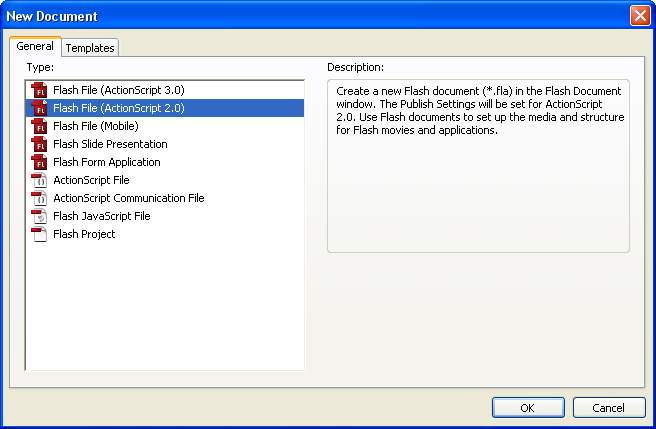Close the New Document window
Image resolution: width=656 pixels, height=429 pixels.
coord(640,16)
